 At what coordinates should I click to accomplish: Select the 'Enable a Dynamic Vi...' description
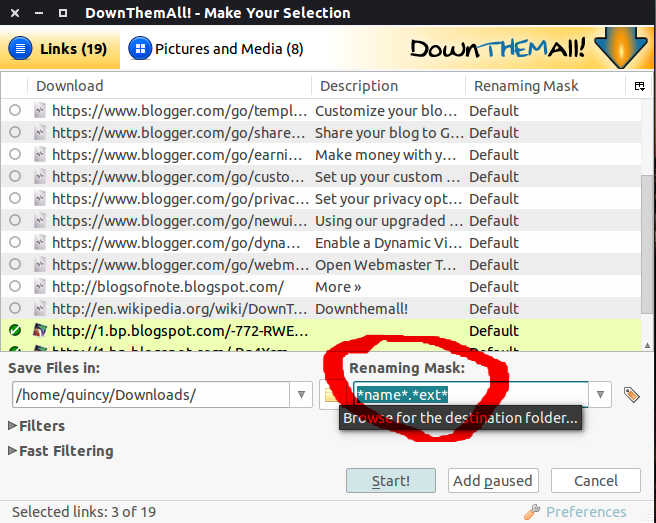coord(388,243)
